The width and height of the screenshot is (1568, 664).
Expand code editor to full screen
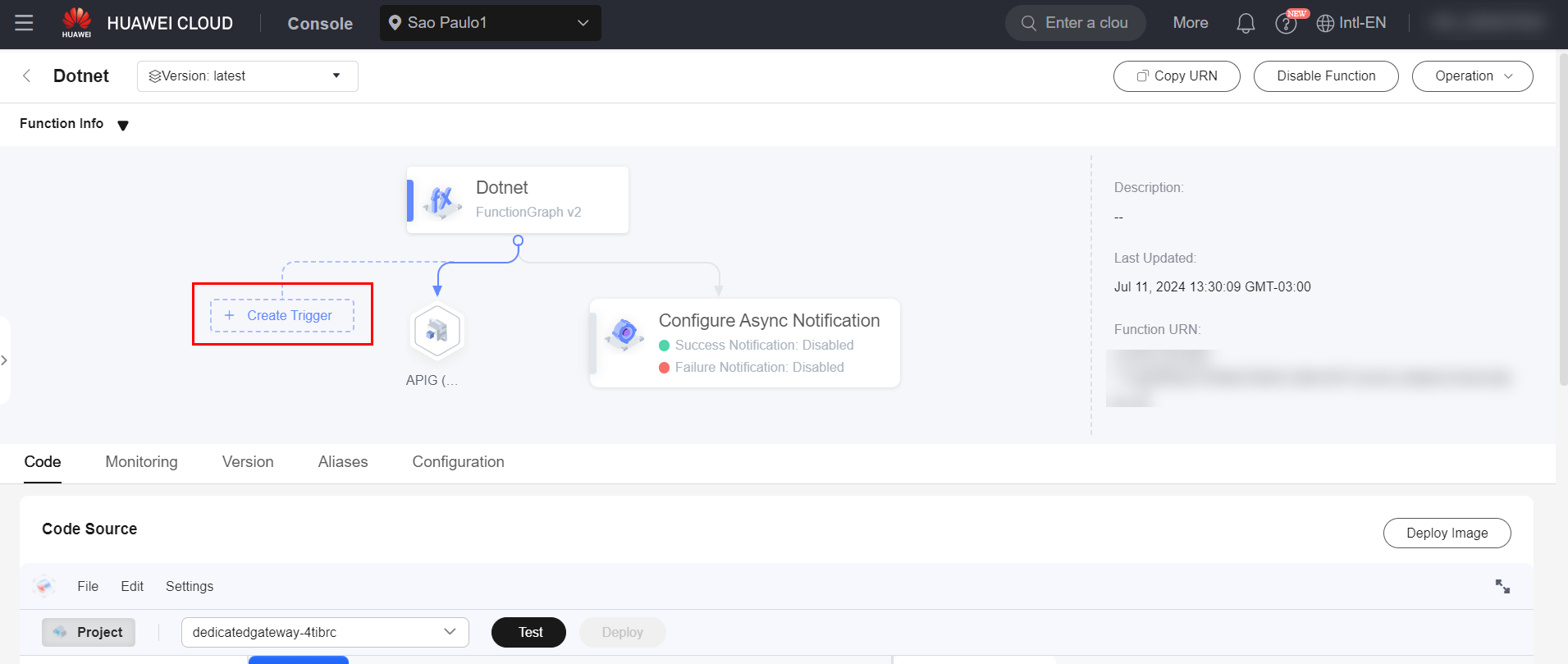[1502, 586]
